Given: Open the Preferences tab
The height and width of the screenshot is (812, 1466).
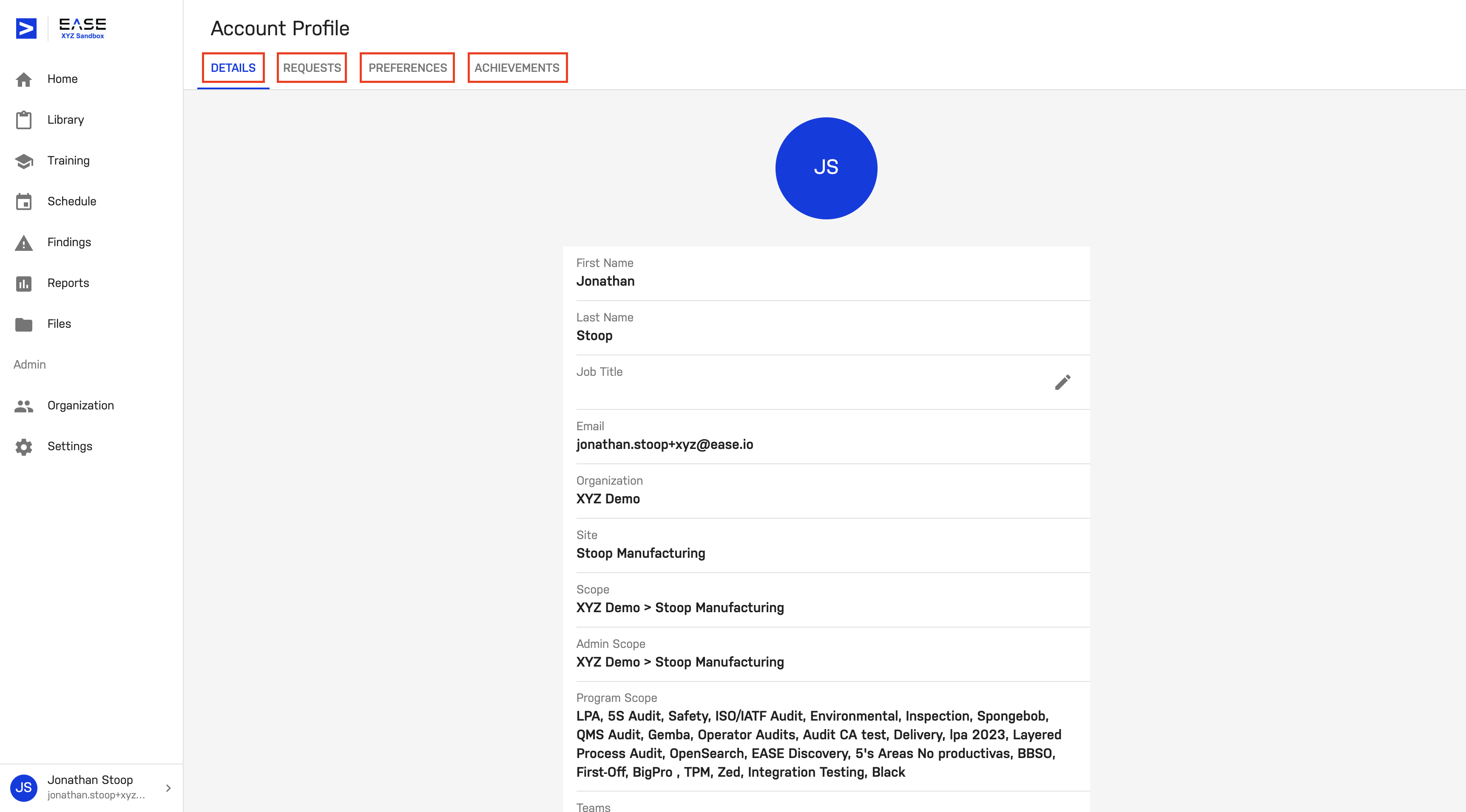Looking at the screenshot, I should coord(407,68).
